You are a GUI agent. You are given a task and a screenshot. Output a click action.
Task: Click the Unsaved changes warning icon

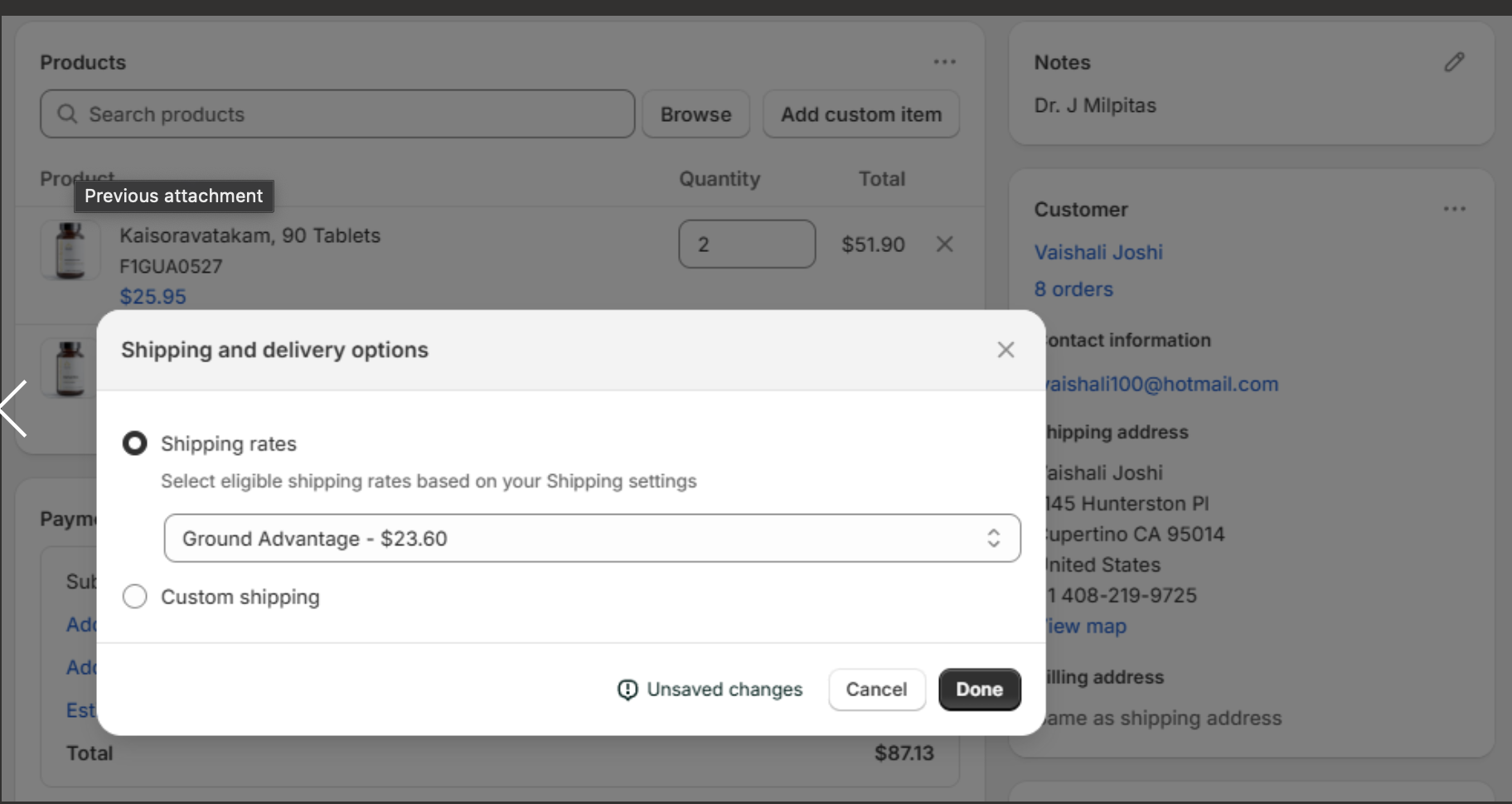[628, 690]
